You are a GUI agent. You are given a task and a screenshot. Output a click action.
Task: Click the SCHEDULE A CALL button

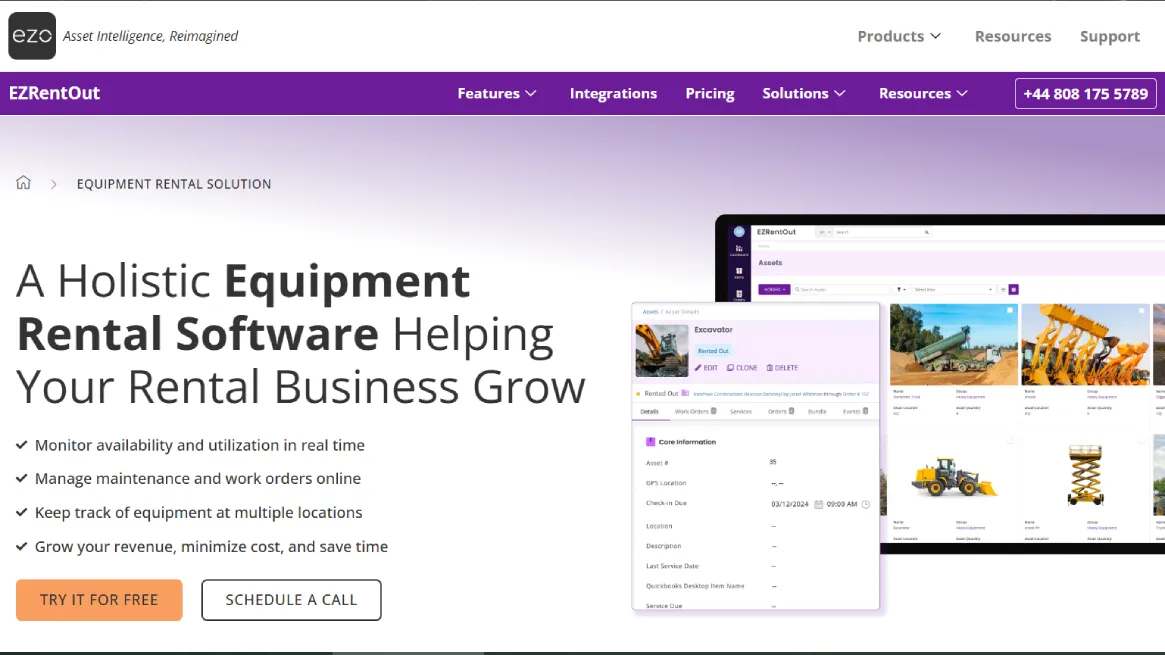click(x=291, y=600)
